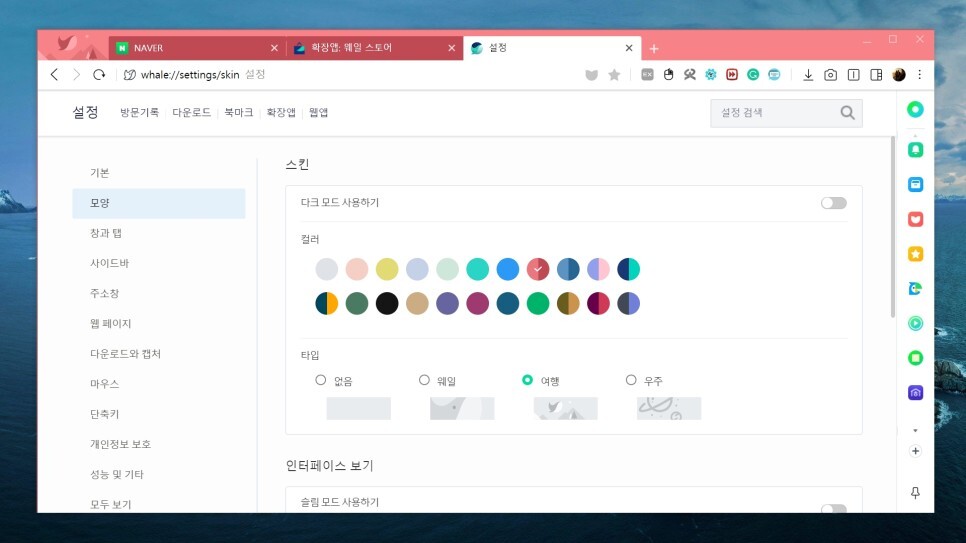Open the blue calendar sidebar icon

pos(915,184)
